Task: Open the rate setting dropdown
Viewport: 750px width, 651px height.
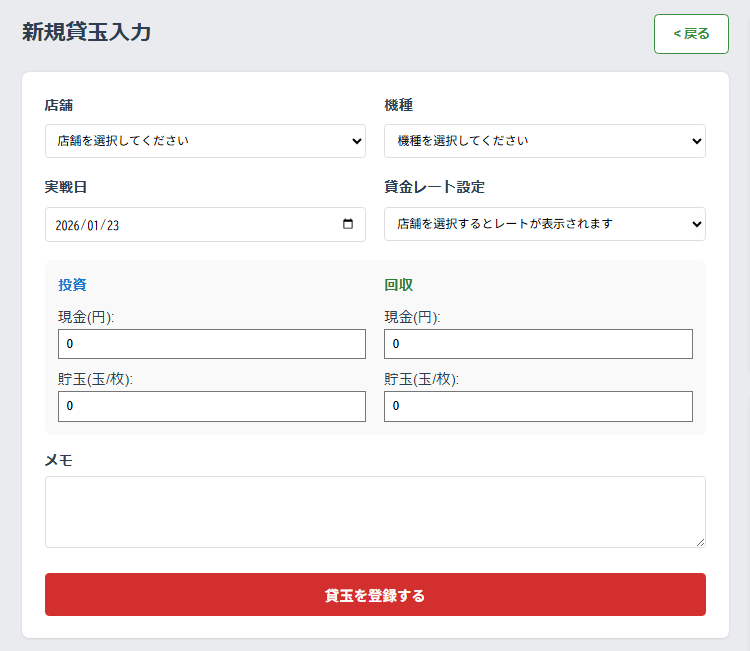Action: coord(545,224)
